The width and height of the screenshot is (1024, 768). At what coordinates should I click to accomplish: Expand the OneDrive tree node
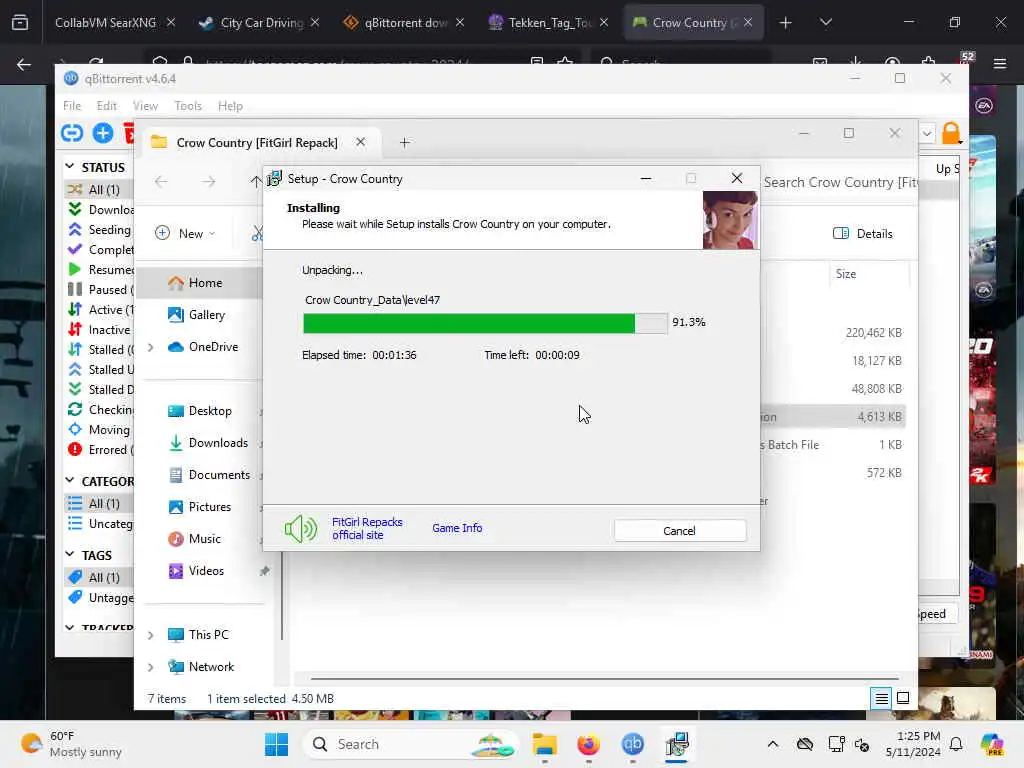(150, 347)
